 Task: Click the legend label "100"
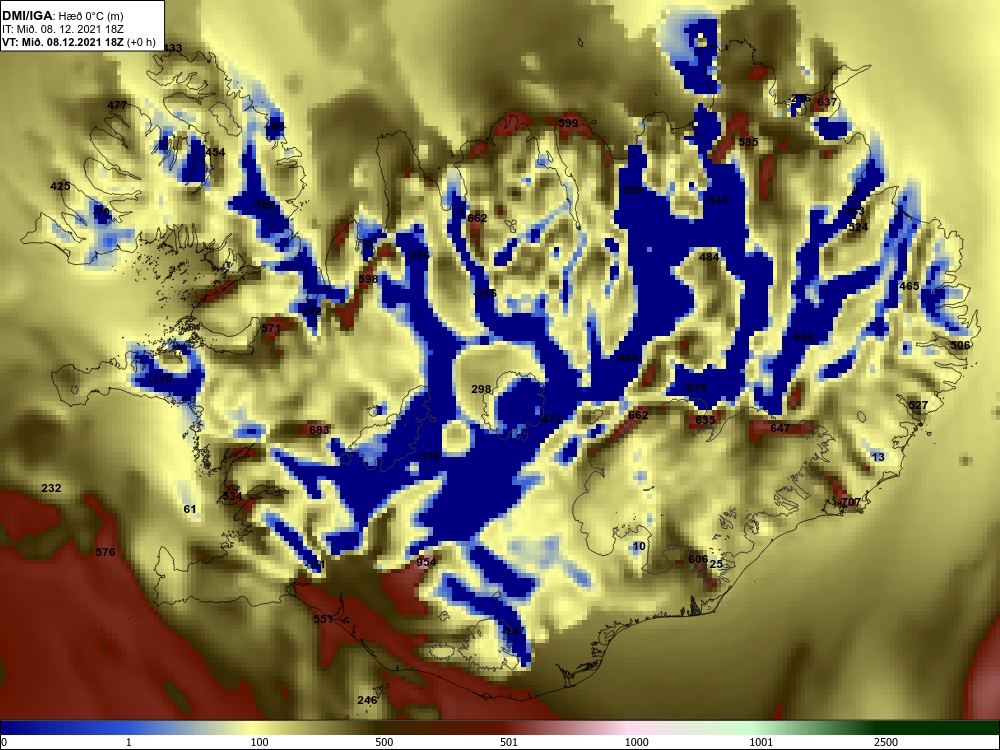point(259,742)
